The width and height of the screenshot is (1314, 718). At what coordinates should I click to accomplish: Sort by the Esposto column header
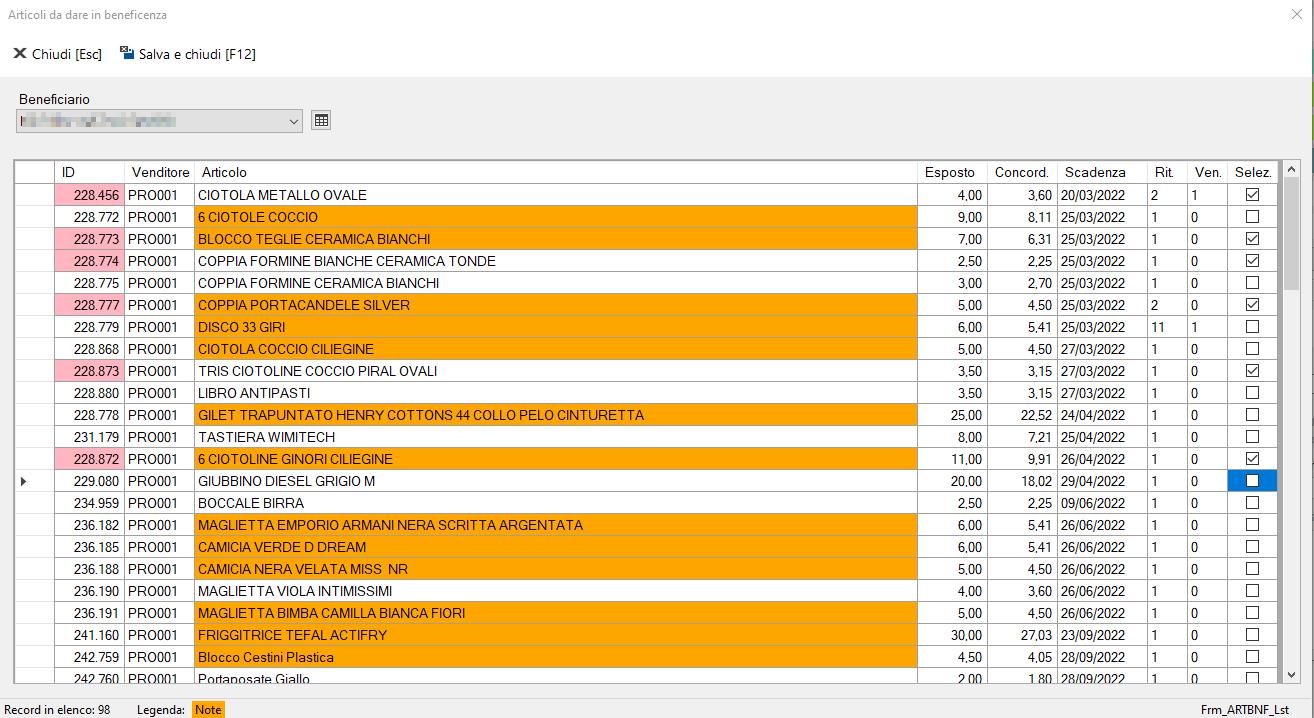click(x=952, y=172)
